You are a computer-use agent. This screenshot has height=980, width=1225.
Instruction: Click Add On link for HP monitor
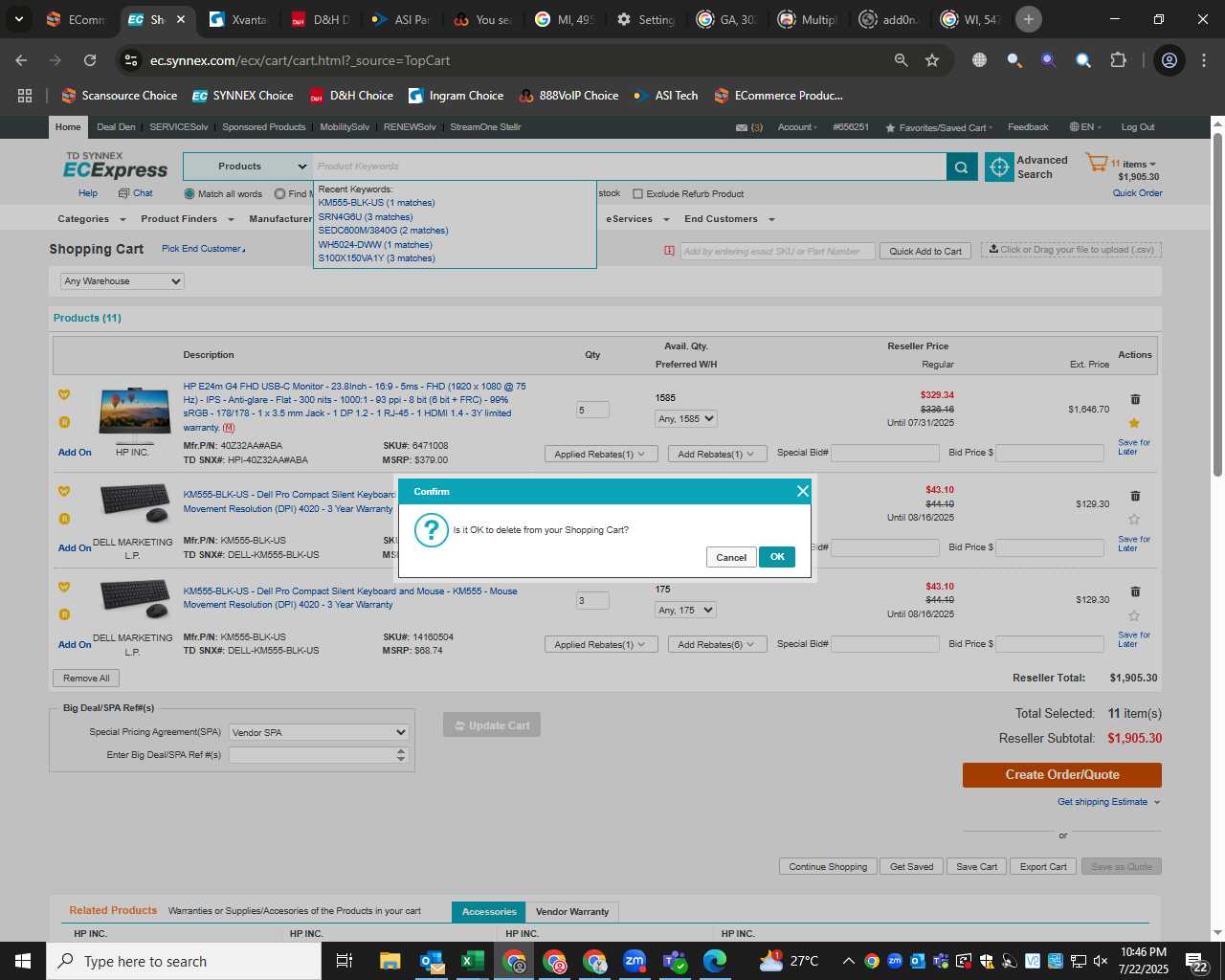point(75,453)
